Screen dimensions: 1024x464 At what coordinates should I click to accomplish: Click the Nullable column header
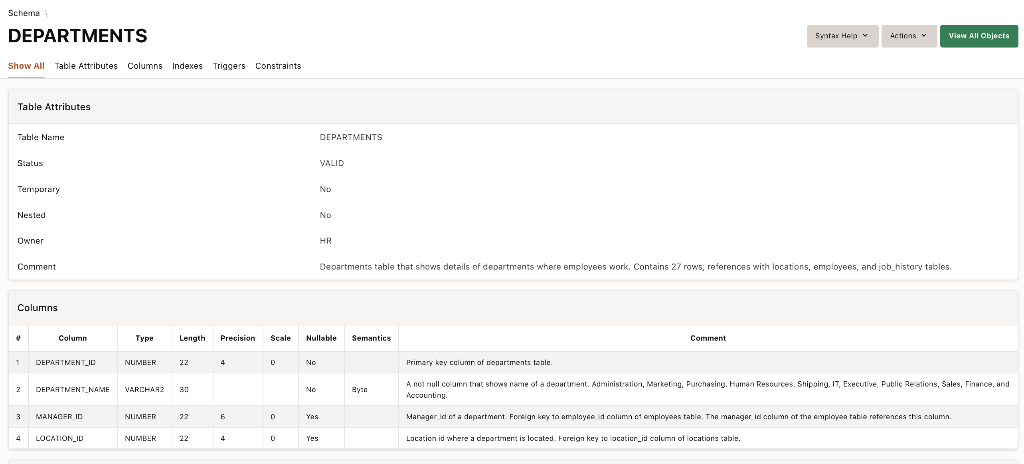(x=321, y=339)
